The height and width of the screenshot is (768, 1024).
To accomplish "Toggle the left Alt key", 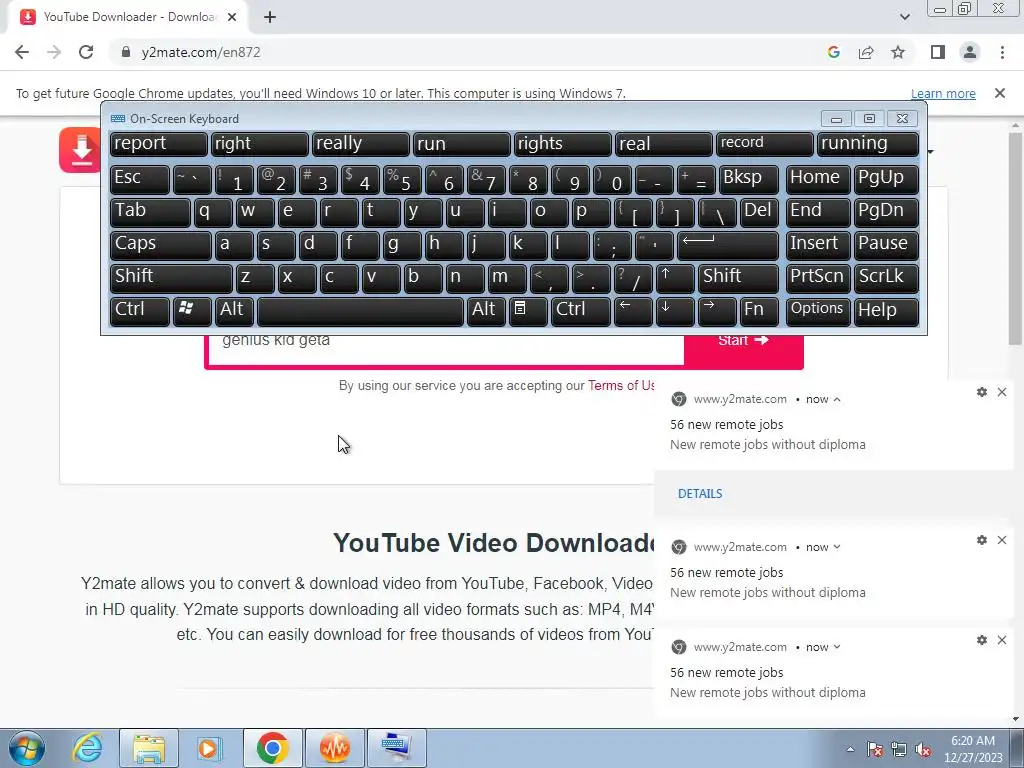I will (234, 311).
